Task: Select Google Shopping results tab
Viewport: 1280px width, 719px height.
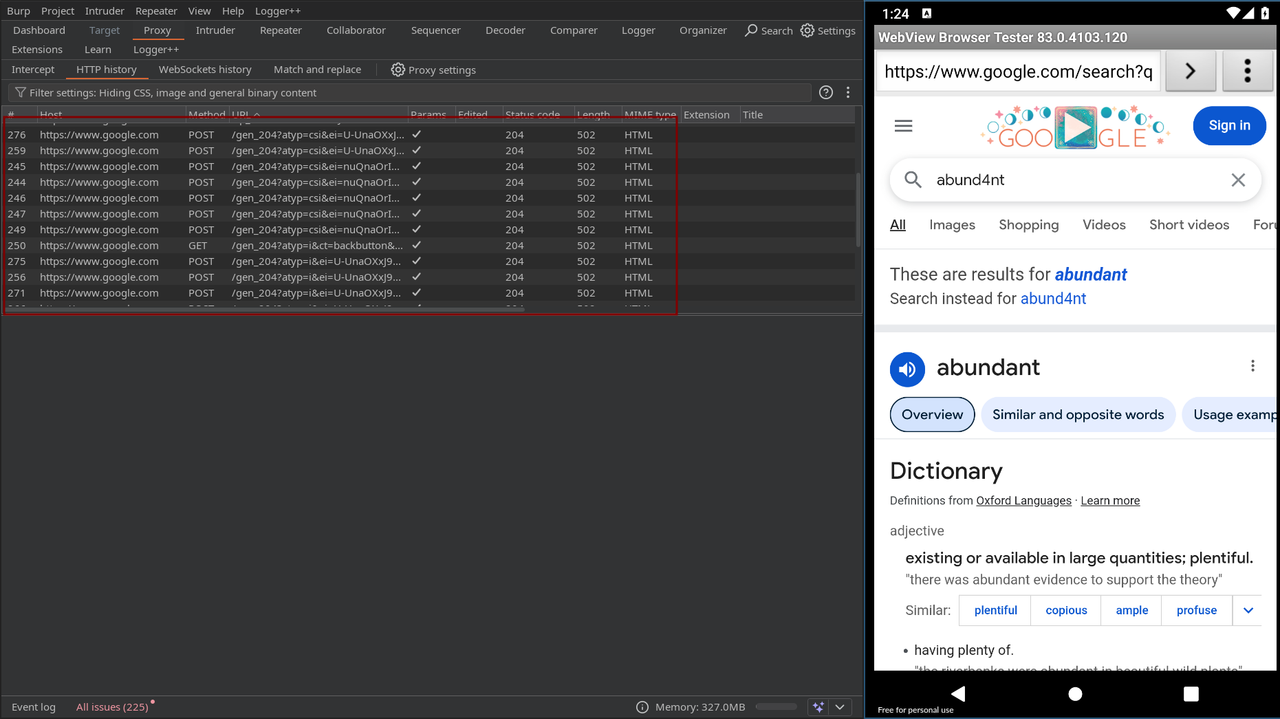Action: pyautogui.click(x=1029, y=225)
